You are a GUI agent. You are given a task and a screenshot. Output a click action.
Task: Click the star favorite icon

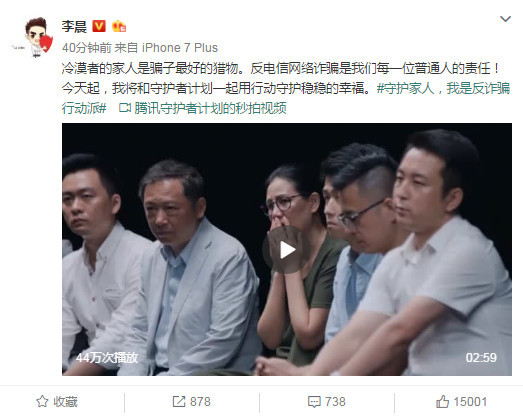coord(42,401)
